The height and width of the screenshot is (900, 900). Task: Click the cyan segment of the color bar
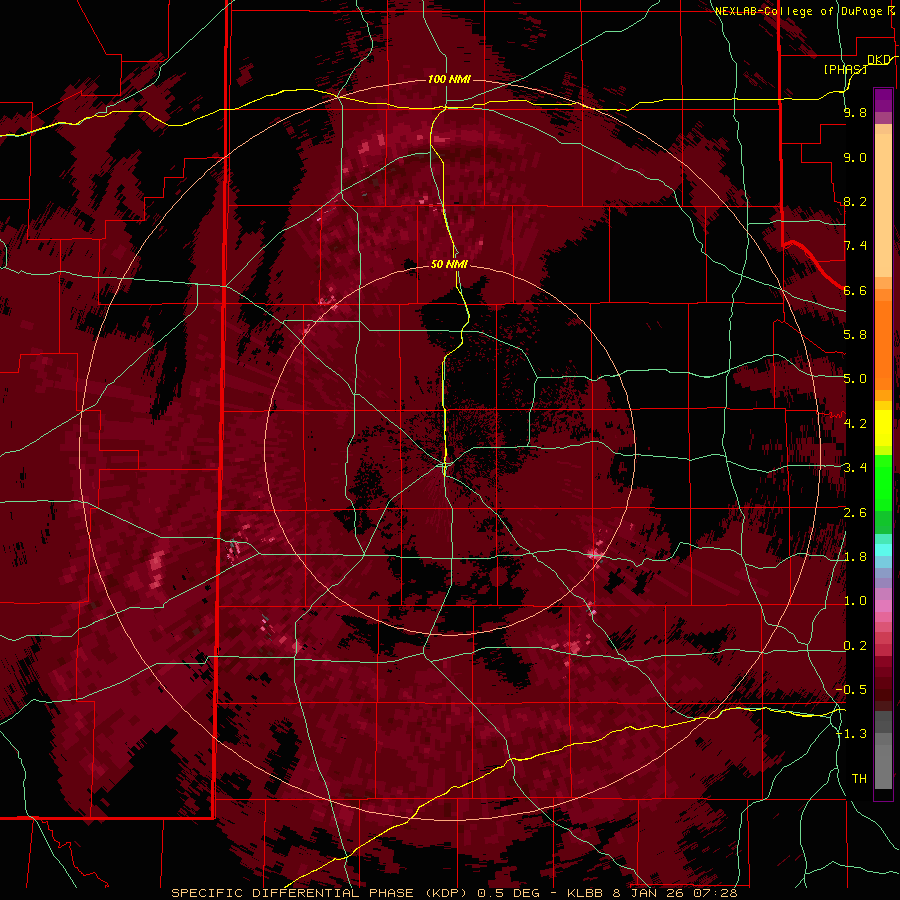pos(883,550)
